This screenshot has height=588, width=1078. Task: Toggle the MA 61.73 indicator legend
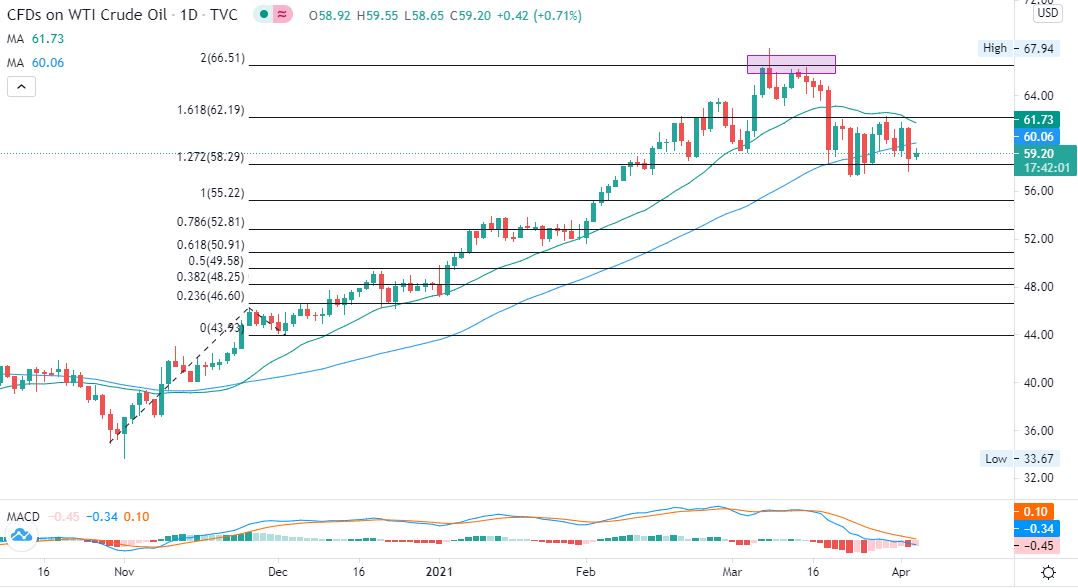36,39
